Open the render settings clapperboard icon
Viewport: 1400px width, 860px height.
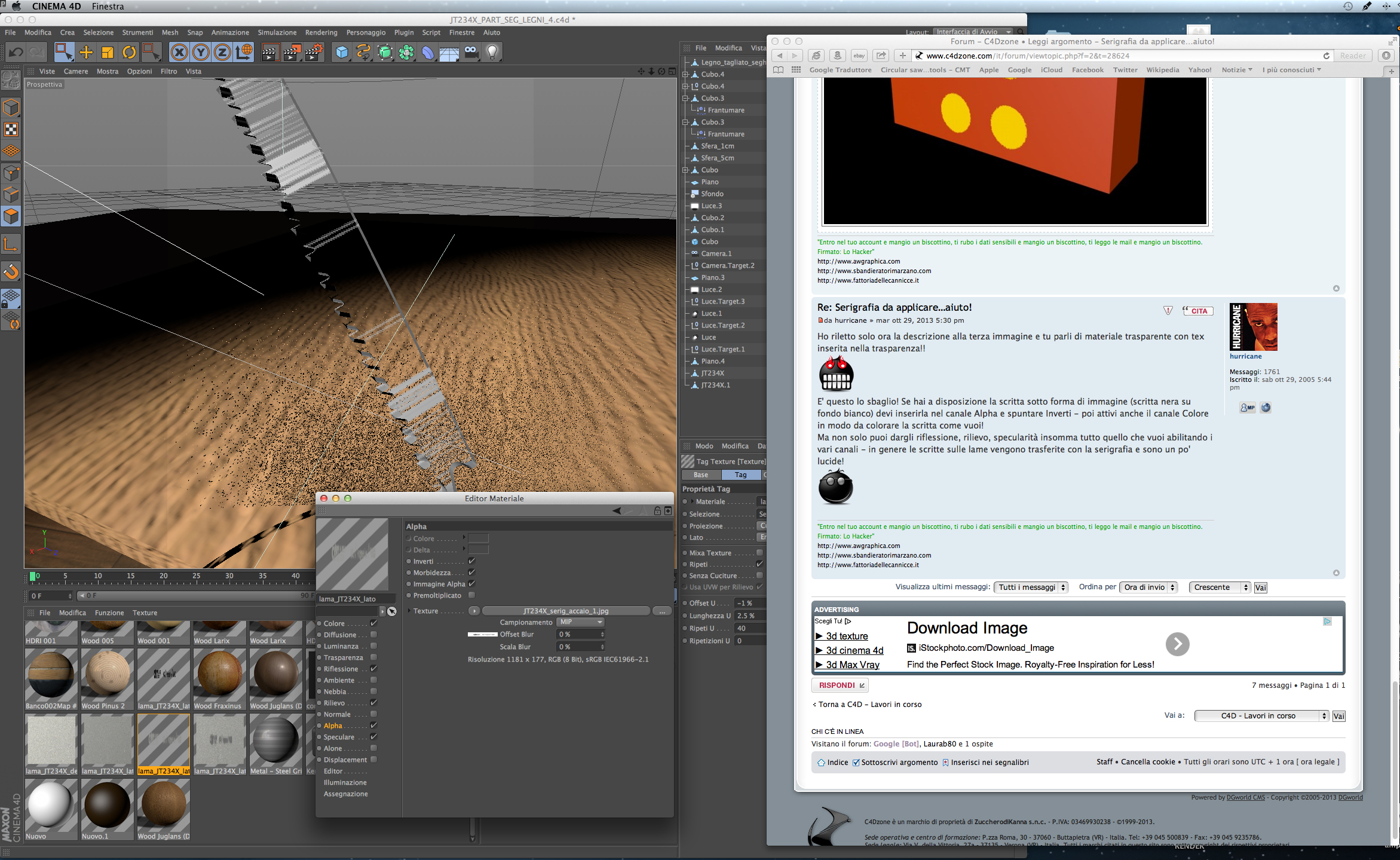314,53
